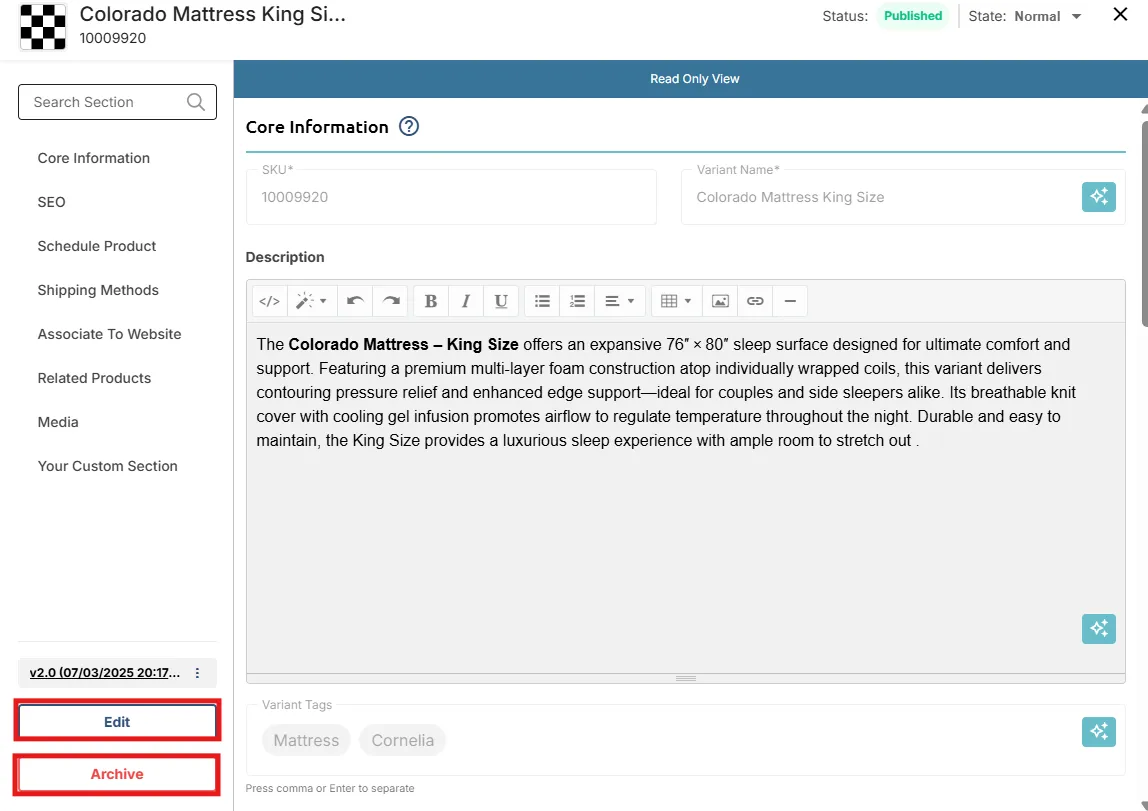Insert a horizontal rule

click(x=790, y=301)
